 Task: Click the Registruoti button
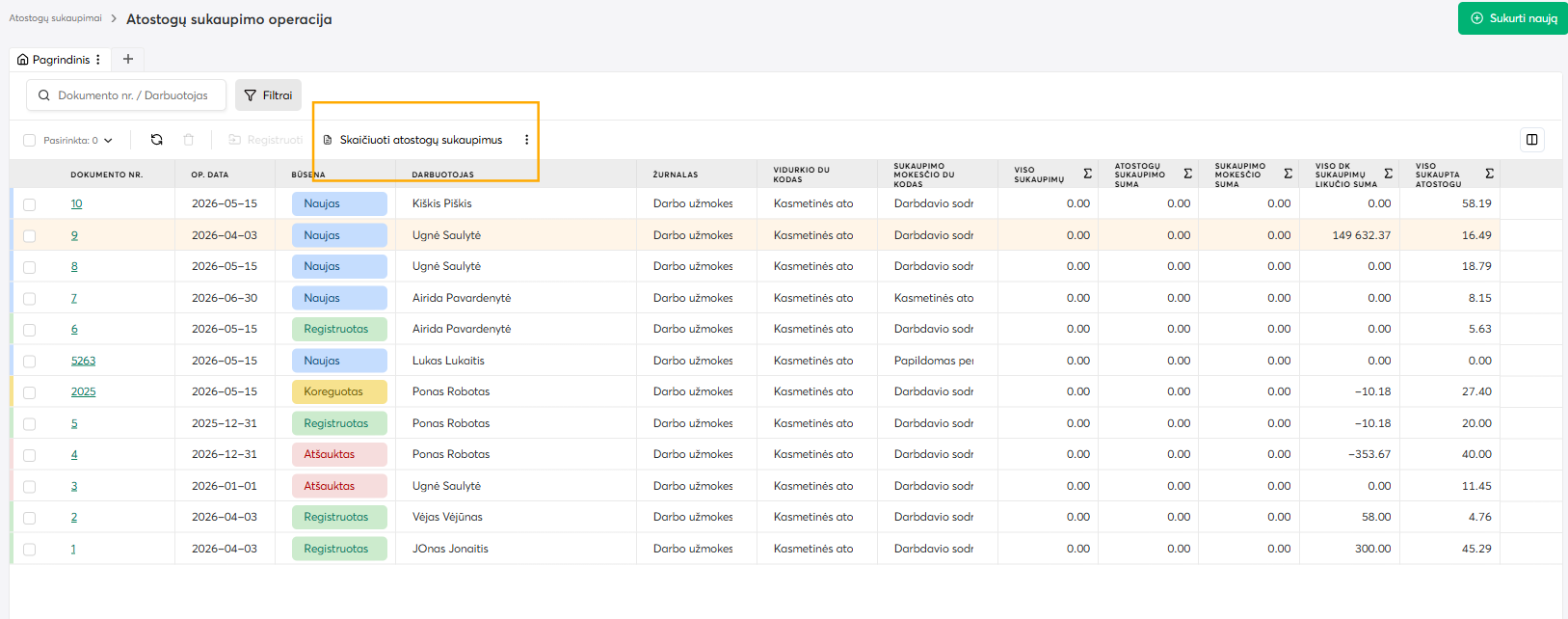point(265,140)
